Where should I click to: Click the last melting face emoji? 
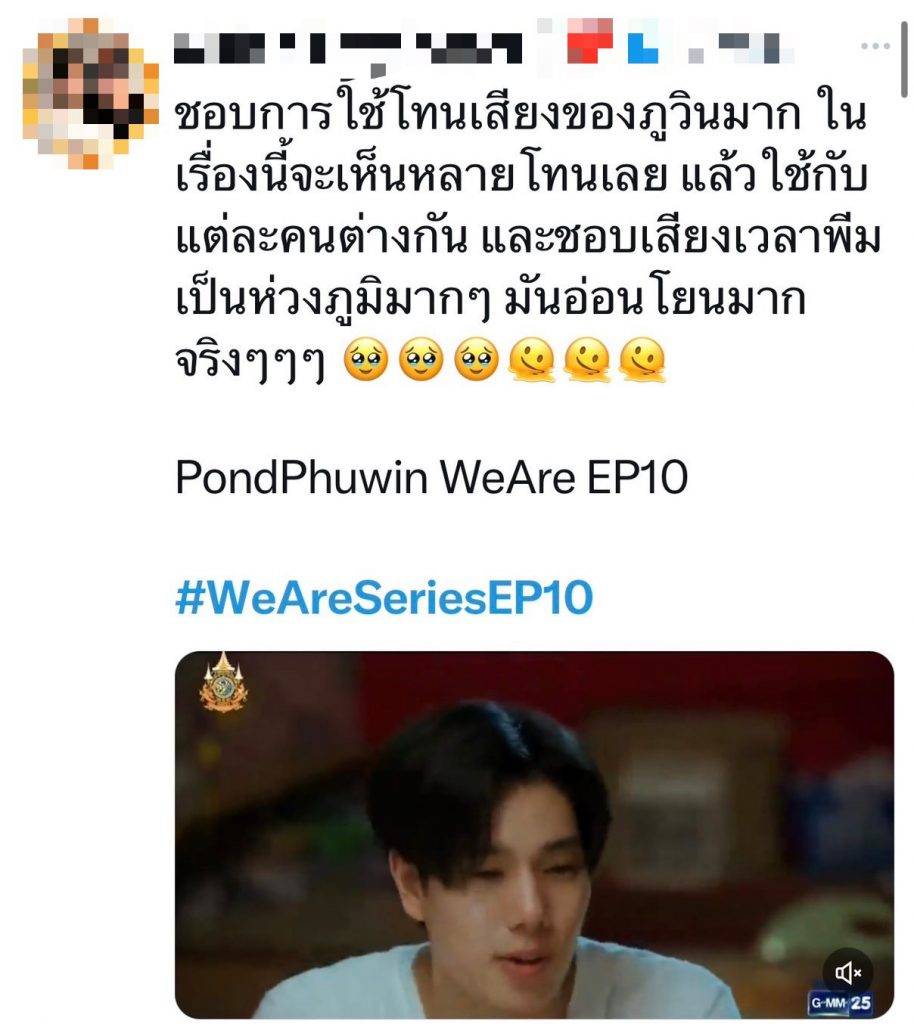pyautogui.click(x=642, y=360)
